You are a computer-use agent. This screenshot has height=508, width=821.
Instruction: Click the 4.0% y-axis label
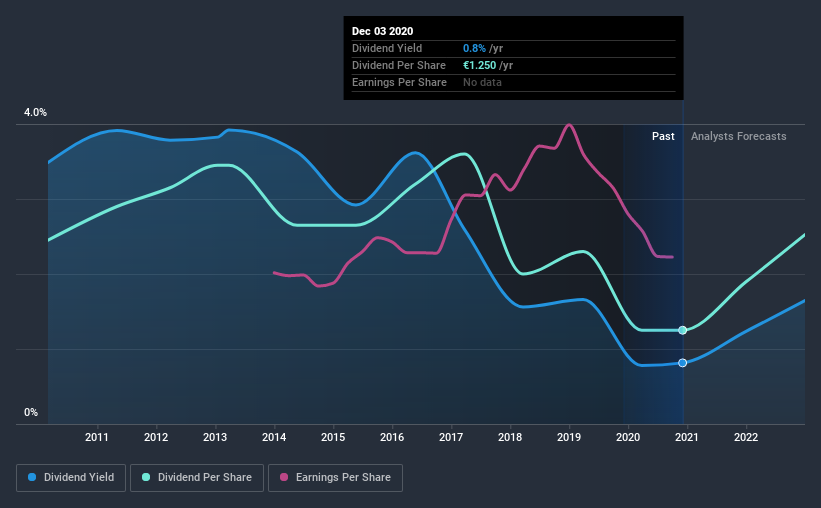click(35, 113)
